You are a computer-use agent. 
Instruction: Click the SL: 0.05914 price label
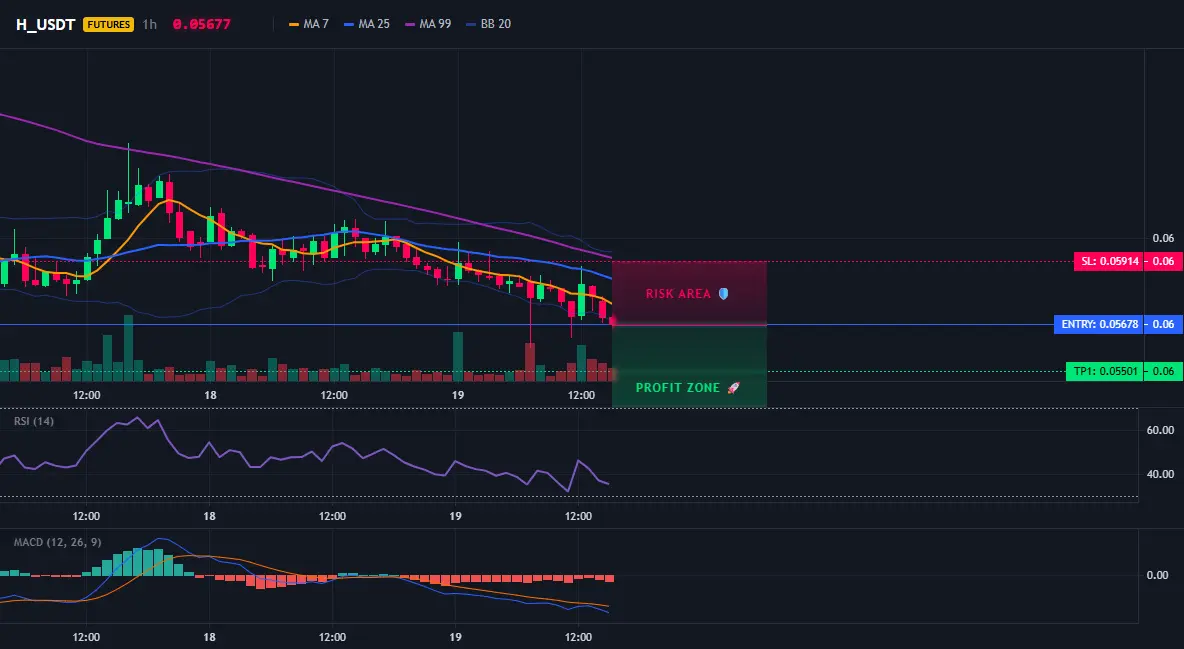1108,261
